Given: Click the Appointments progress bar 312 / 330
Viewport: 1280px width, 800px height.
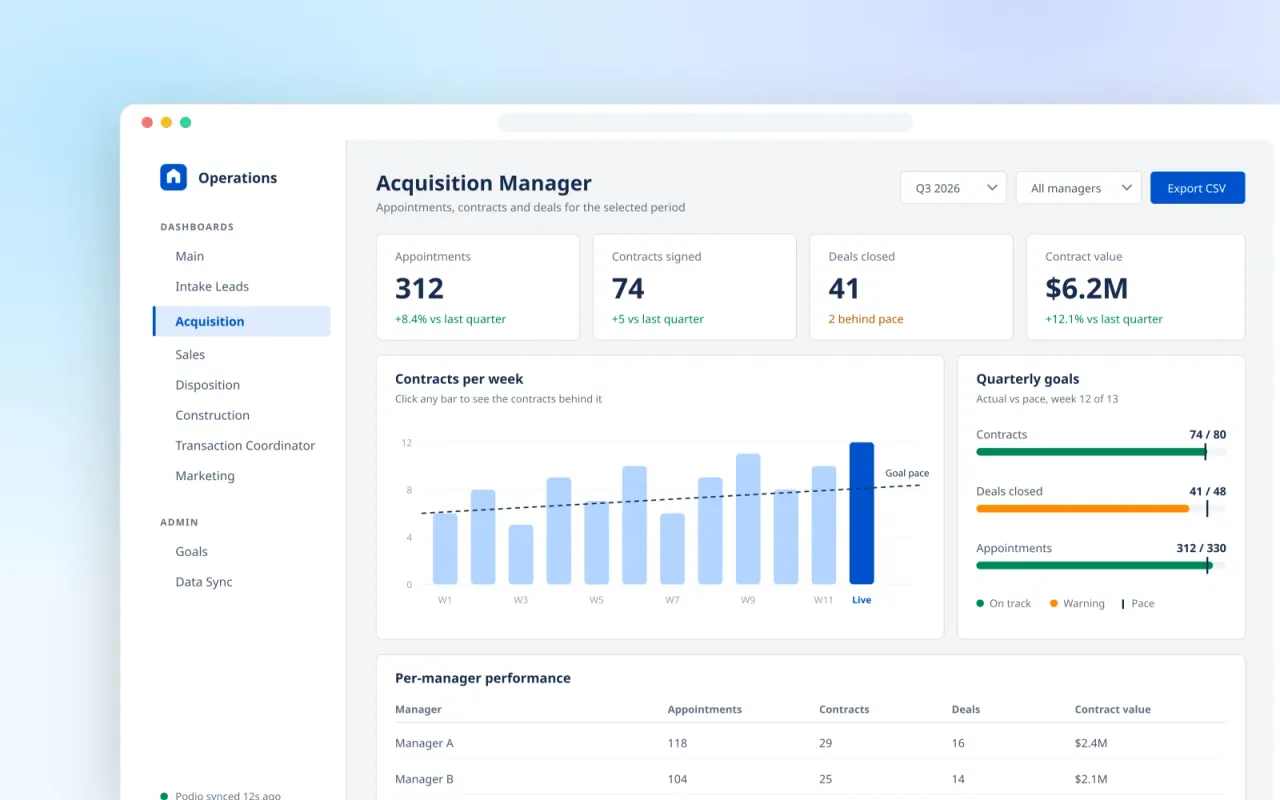Looking at the screenshot, I should (1101, 566).
